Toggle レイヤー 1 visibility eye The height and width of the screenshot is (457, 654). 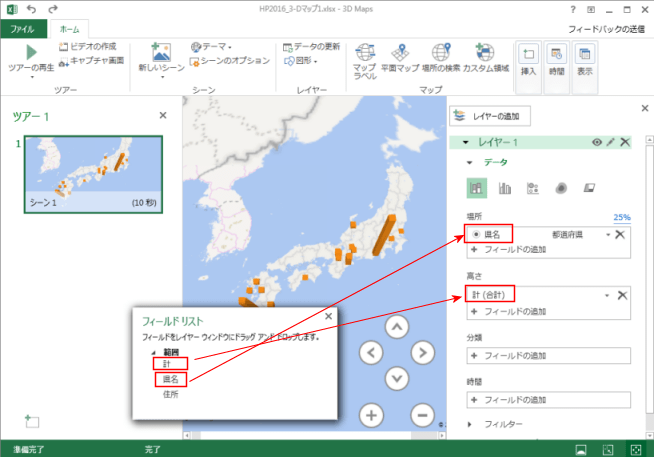click(597, 142)
